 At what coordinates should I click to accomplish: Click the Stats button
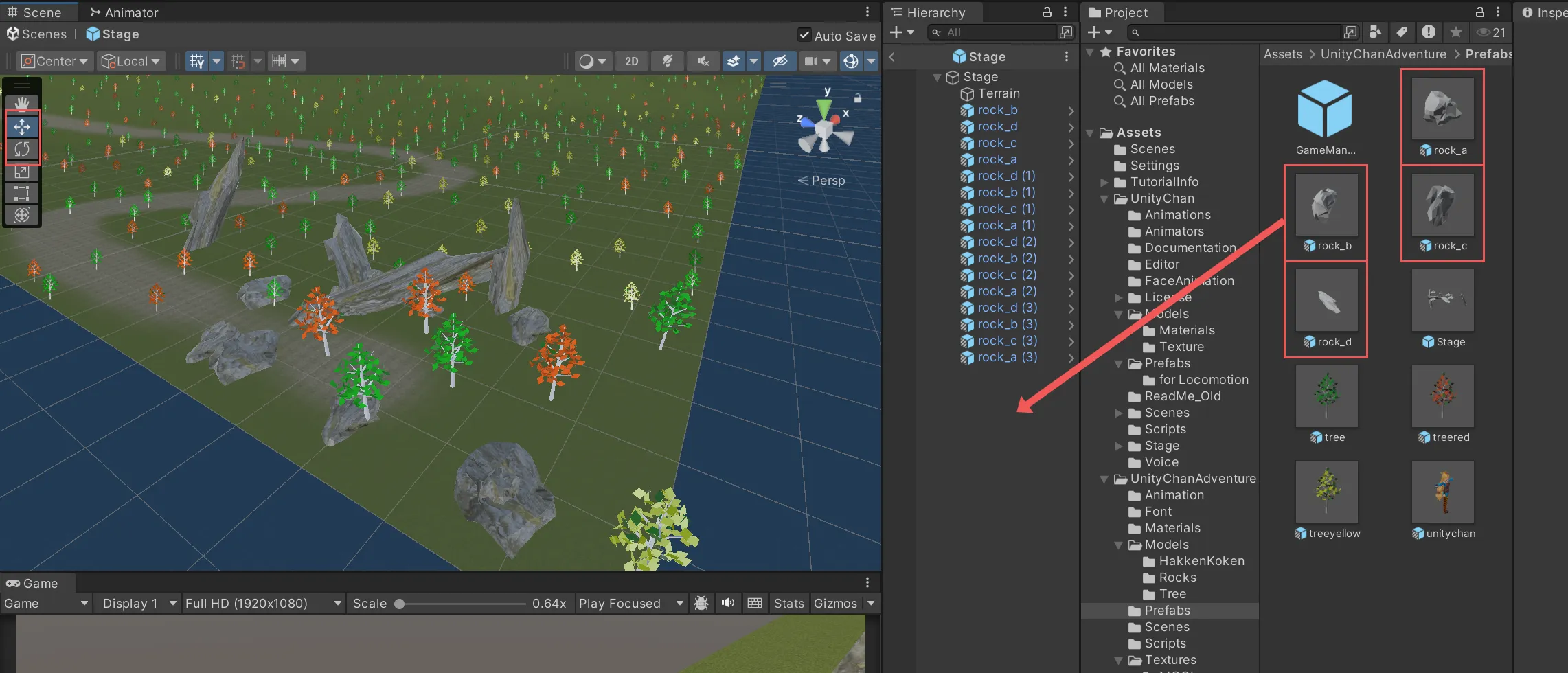[788, 603]
